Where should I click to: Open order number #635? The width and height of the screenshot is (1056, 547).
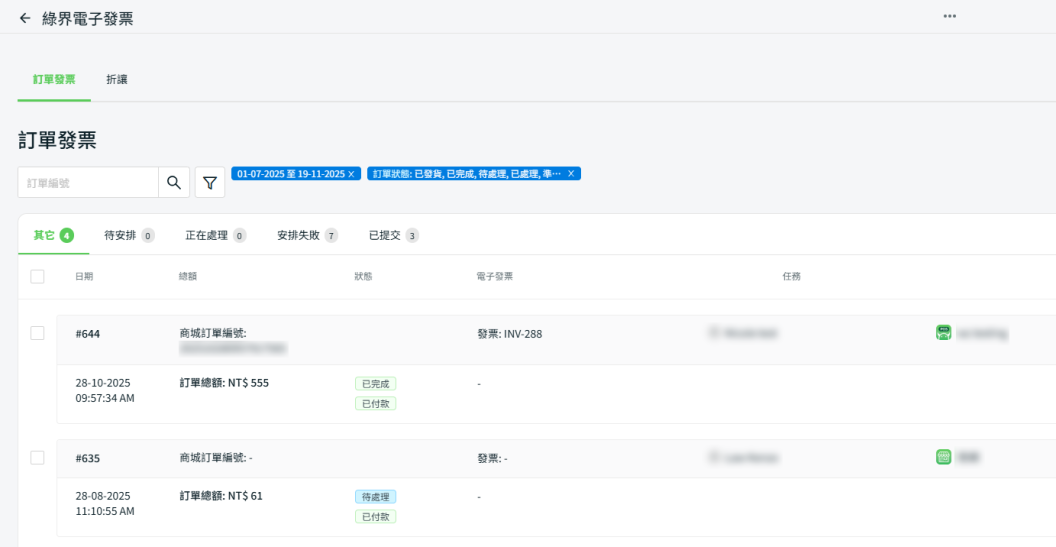click(x=87, y=458)
